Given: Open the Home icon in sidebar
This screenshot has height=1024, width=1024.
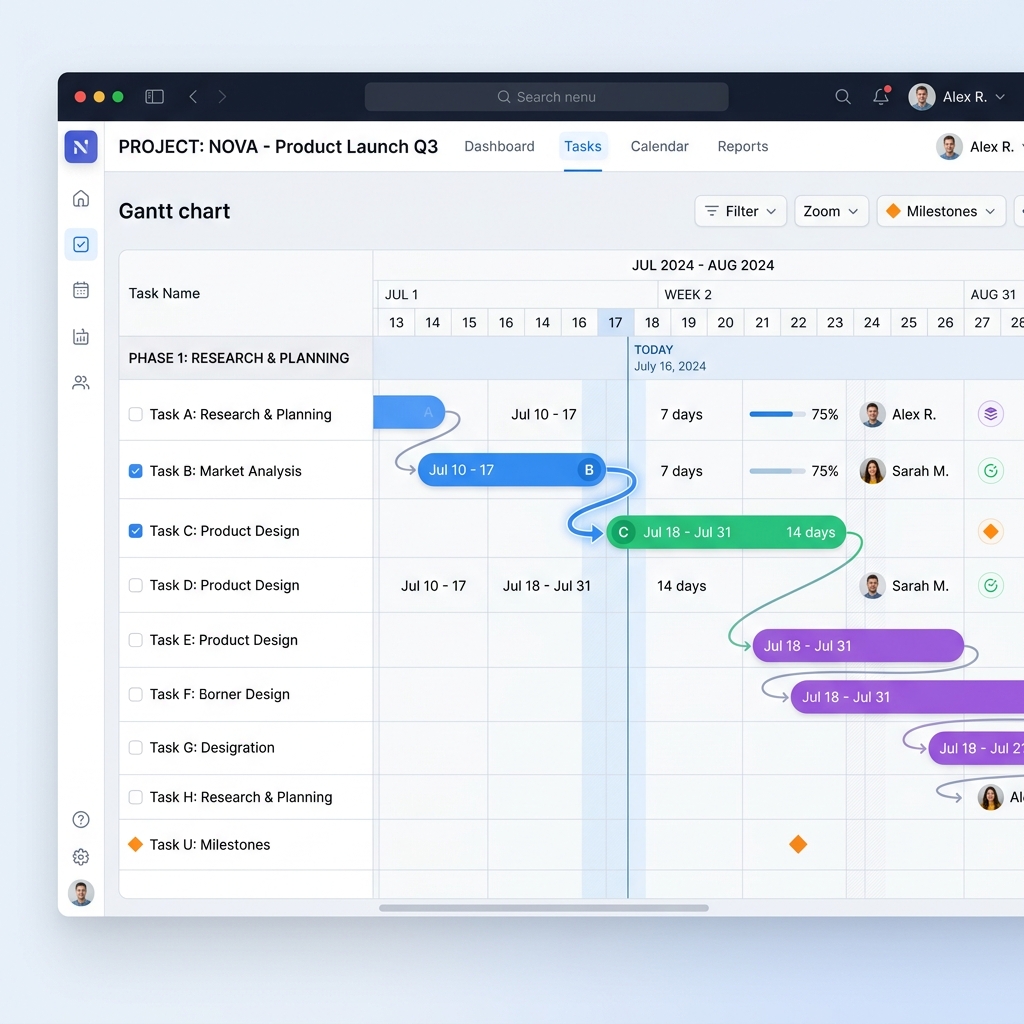Looking at the screenshot, I should [81, 199].
